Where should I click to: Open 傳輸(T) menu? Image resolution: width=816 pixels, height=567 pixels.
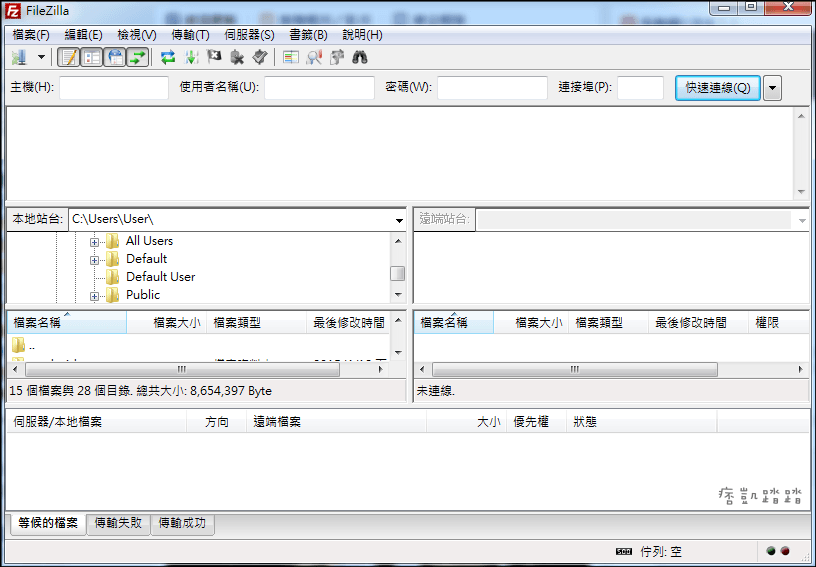coord(190,35)
